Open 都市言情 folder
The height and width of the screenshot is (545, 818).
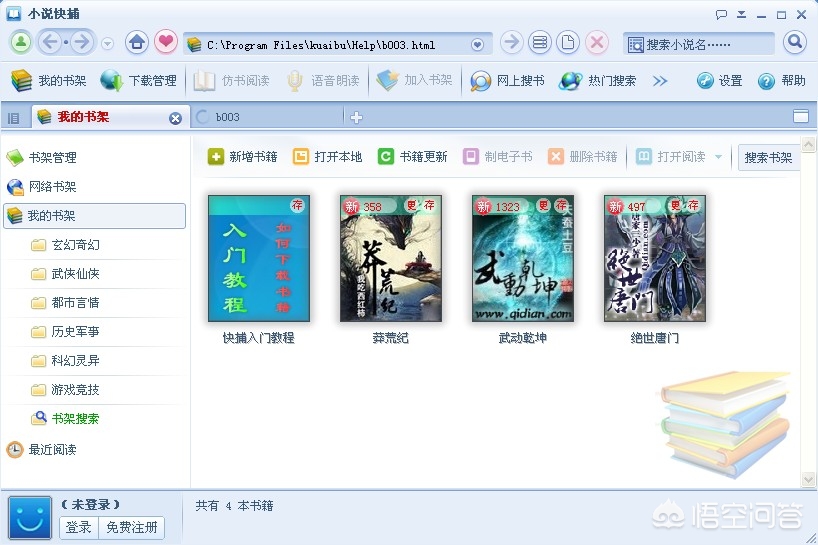pos(66,302)
